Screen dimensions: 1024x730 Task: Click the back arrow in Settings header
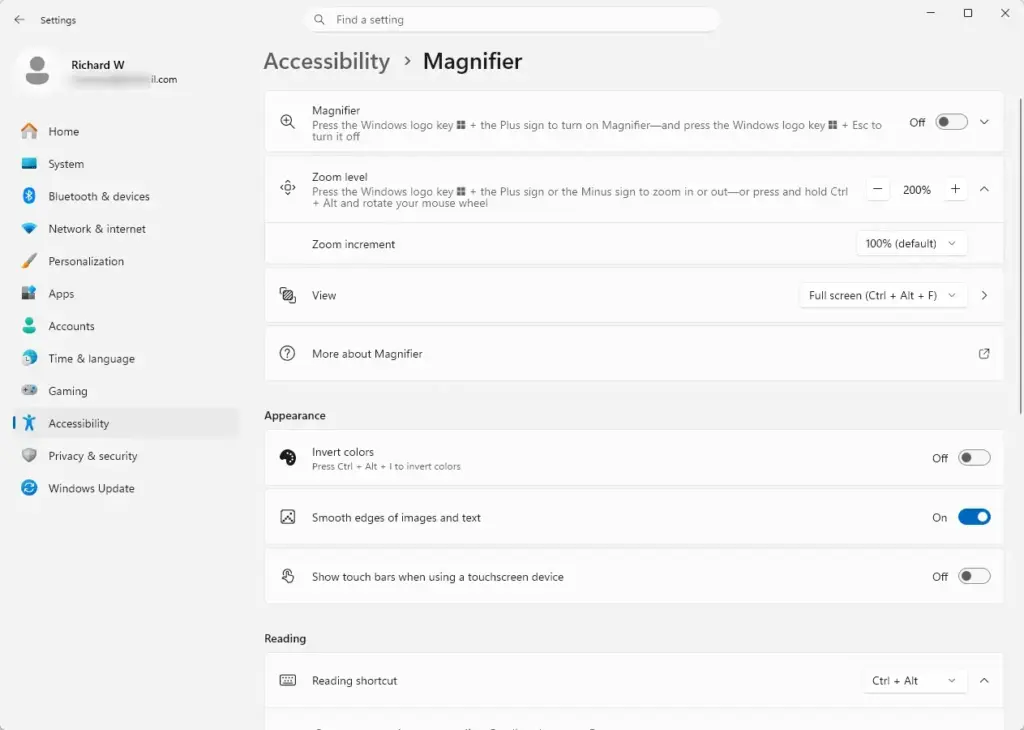coord(19,20)
